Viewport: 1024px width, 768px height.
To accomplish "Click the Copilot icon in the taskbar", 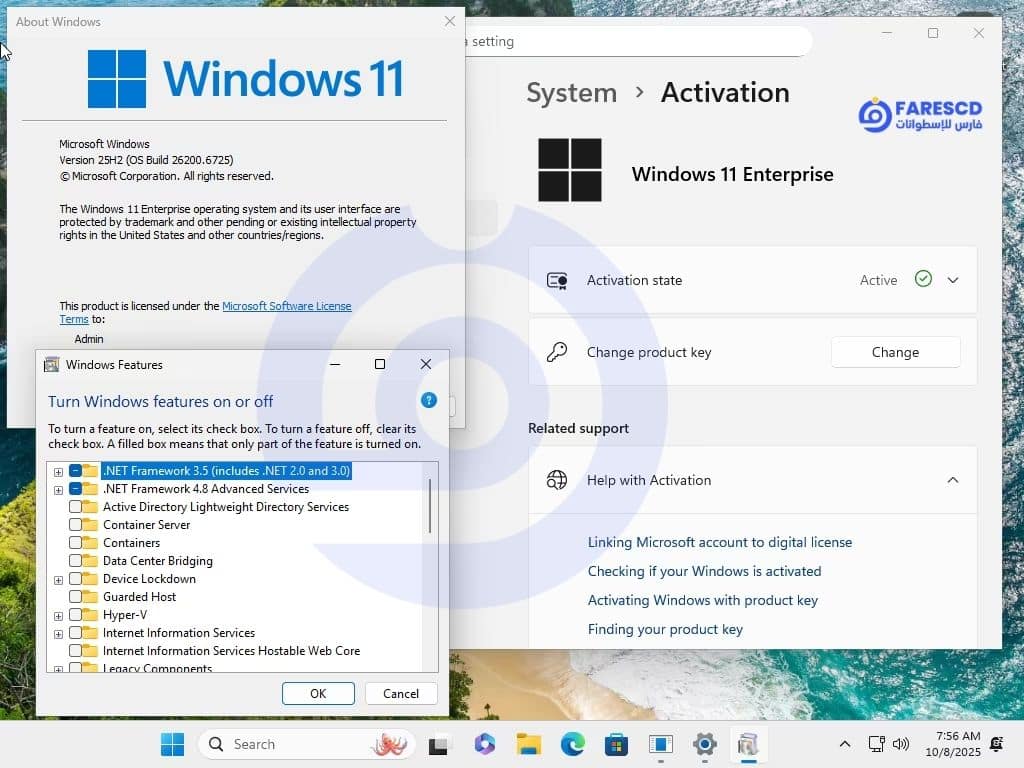I will (x=485, y=744).
